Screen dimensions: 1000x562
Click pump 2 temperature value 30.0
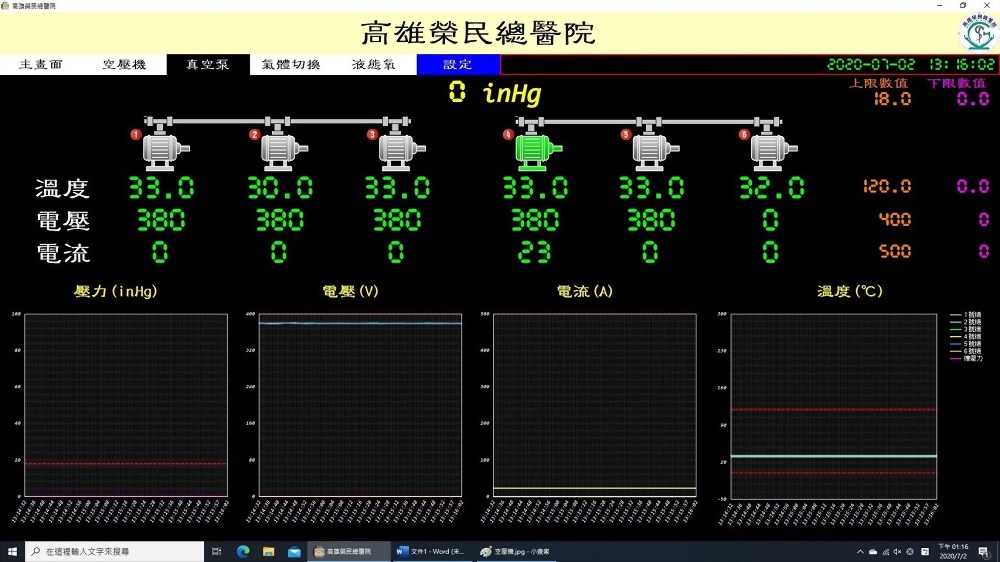(280, 188)
